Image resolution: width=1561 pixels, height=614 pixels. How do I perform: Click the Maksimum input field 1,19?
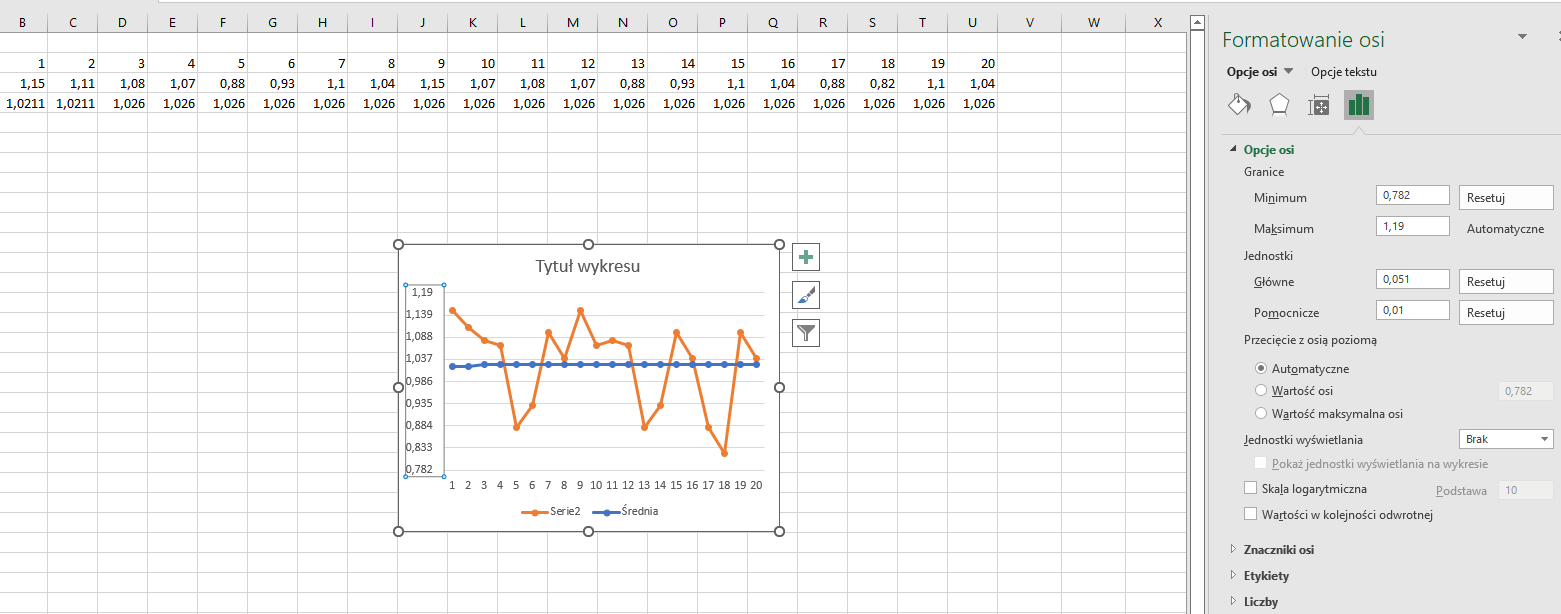click(1413, 227)
